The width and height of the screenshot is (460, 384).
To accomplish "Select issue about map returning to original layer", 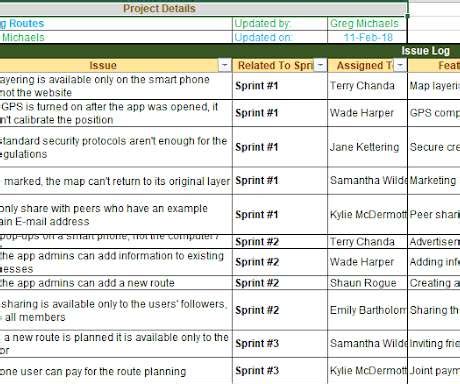I will (116, 181).
